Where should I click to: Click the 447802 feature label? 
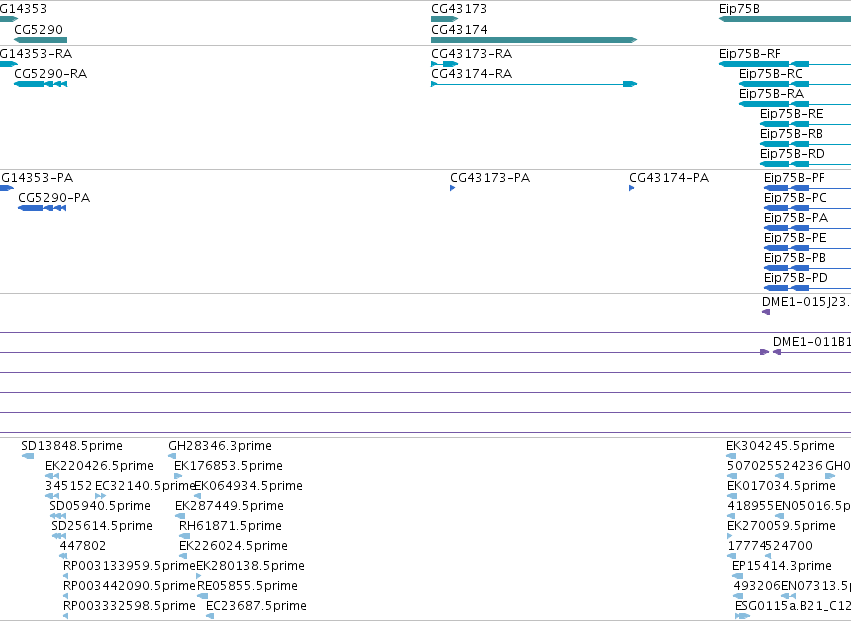(82, 546)
